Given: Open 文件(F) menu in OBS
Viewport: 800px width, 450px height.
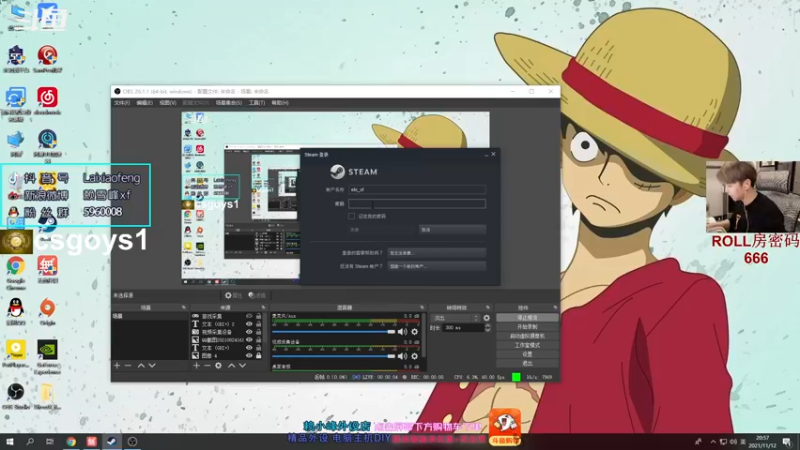Looking at the screenshot, I should click(x=121, y=103).
